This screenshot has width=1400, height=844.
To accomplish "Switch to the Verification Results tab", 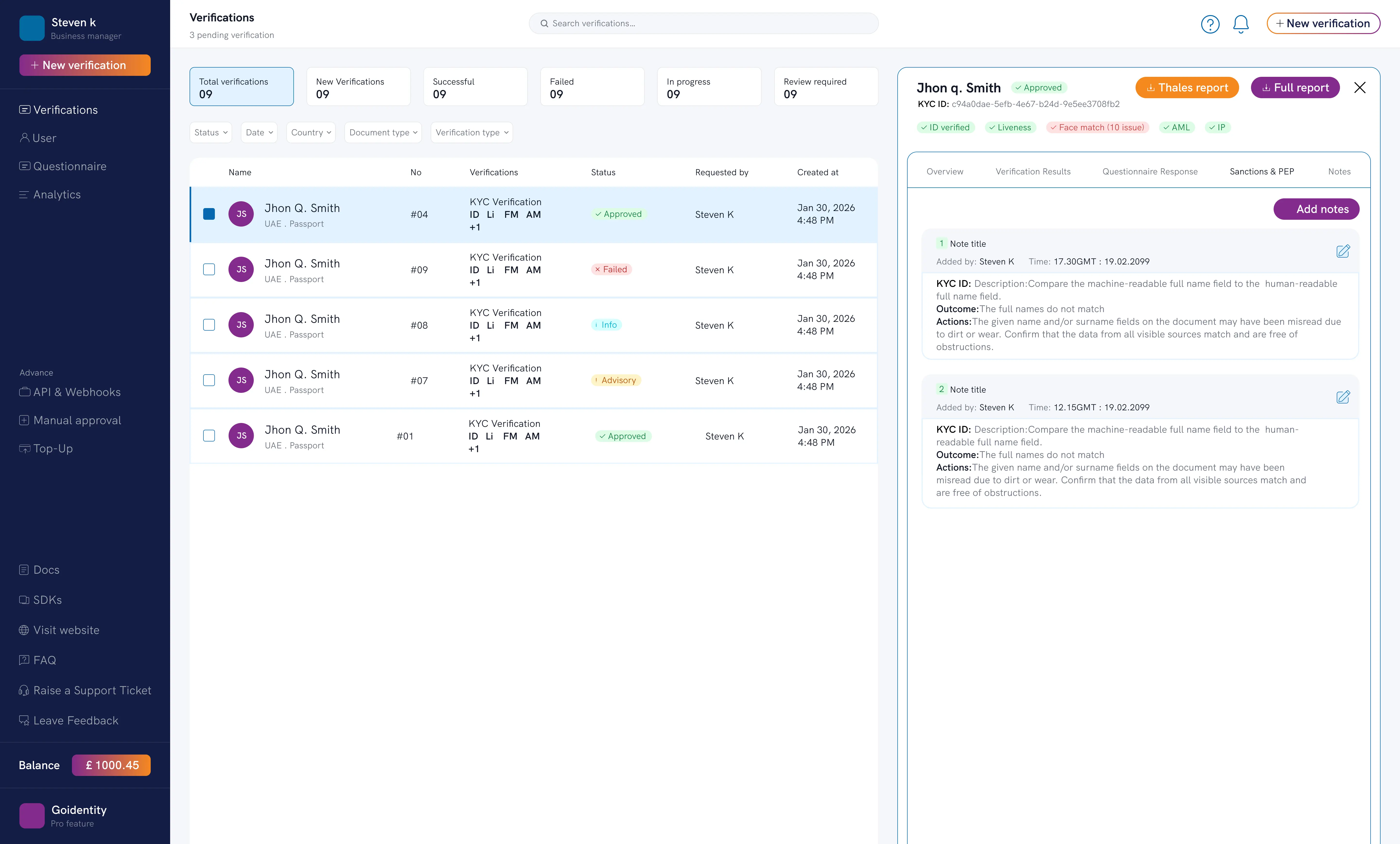I will point(1033,172).
